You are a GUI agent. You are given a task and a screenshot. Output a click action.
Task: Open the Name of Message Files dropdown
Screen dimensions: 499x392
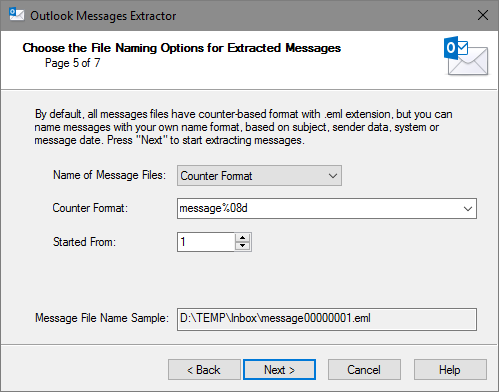(x=259, y=176)
